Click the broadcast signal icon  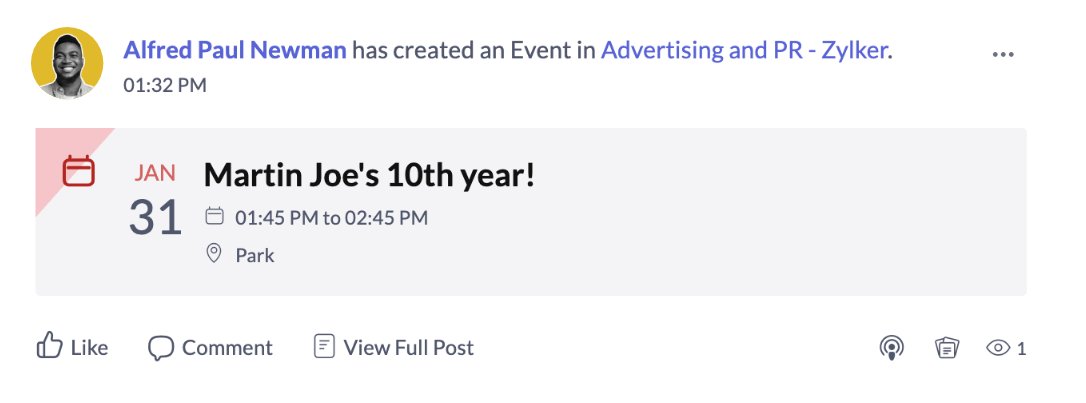pyautogui.click(x=891, y=347)
